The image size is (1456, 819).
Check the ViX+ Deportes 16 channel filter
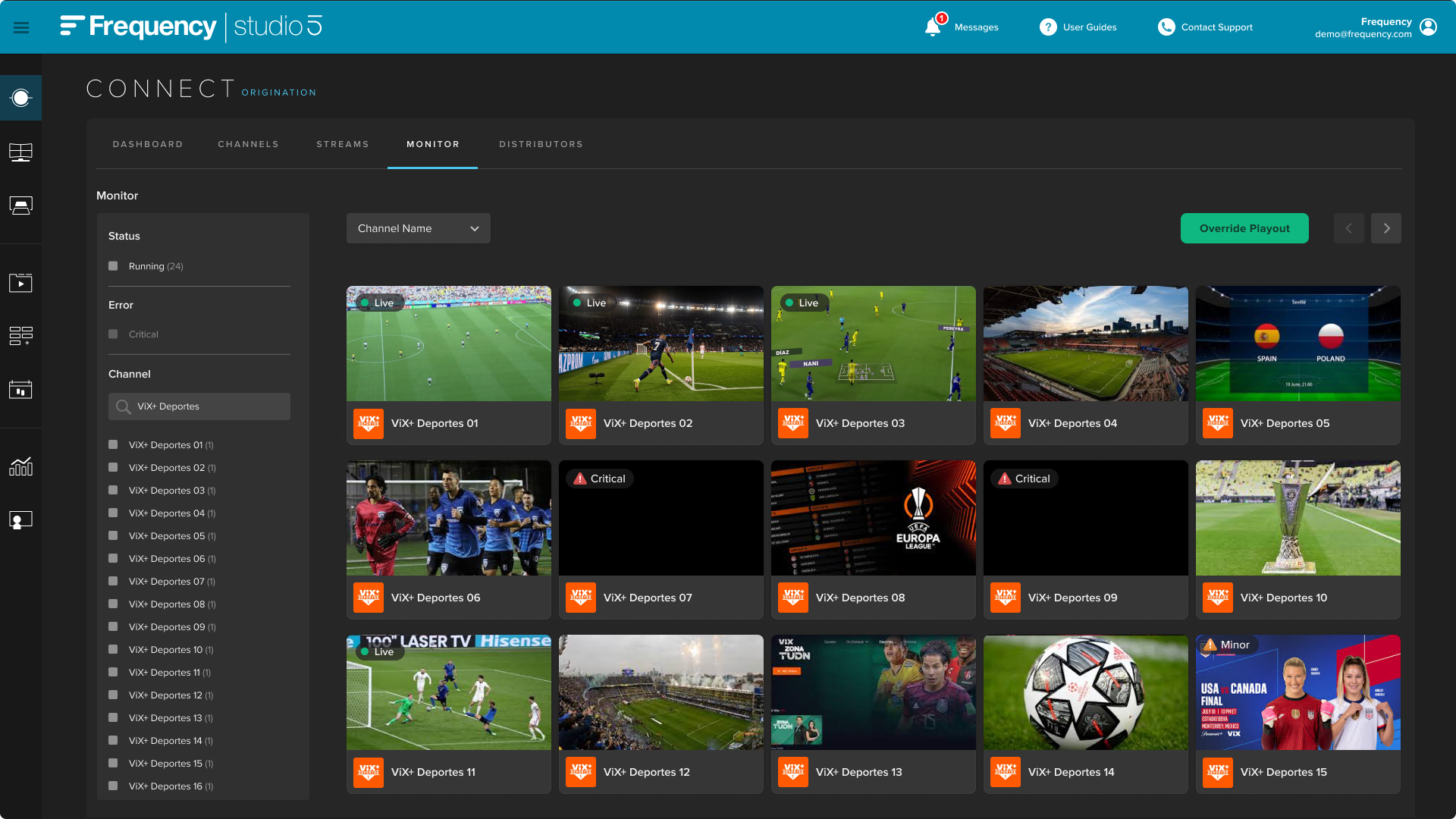pyautogui.click(x=113, y=786)
